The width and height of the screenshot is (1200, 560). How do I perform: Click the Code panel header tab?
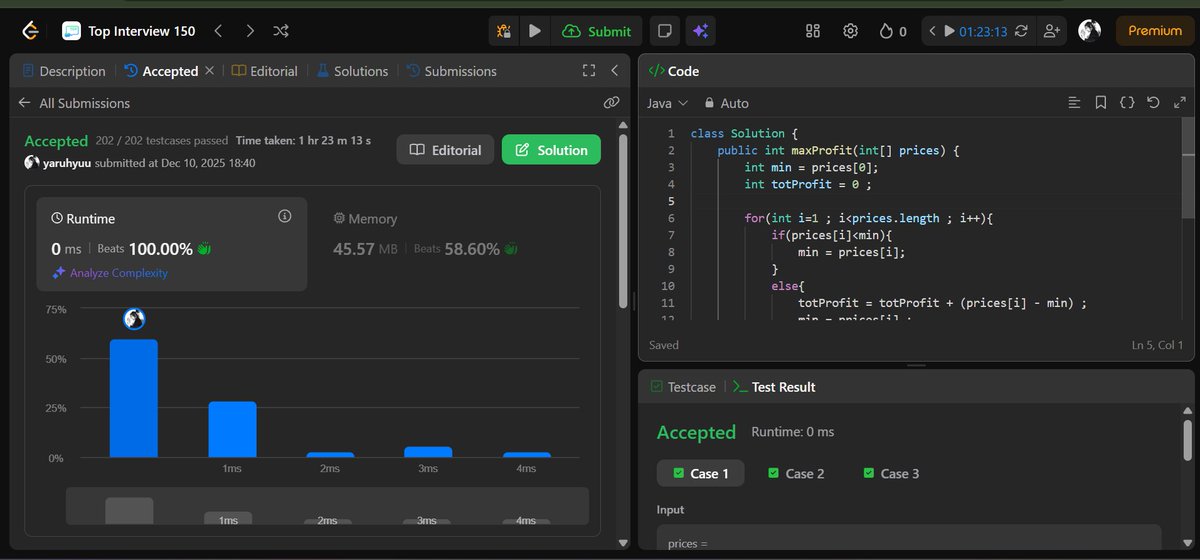(x=675, y=71)
